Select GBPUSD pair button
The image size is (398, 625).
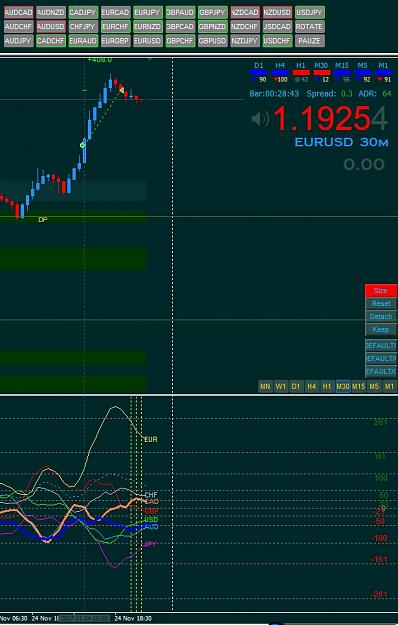[212, 41]
